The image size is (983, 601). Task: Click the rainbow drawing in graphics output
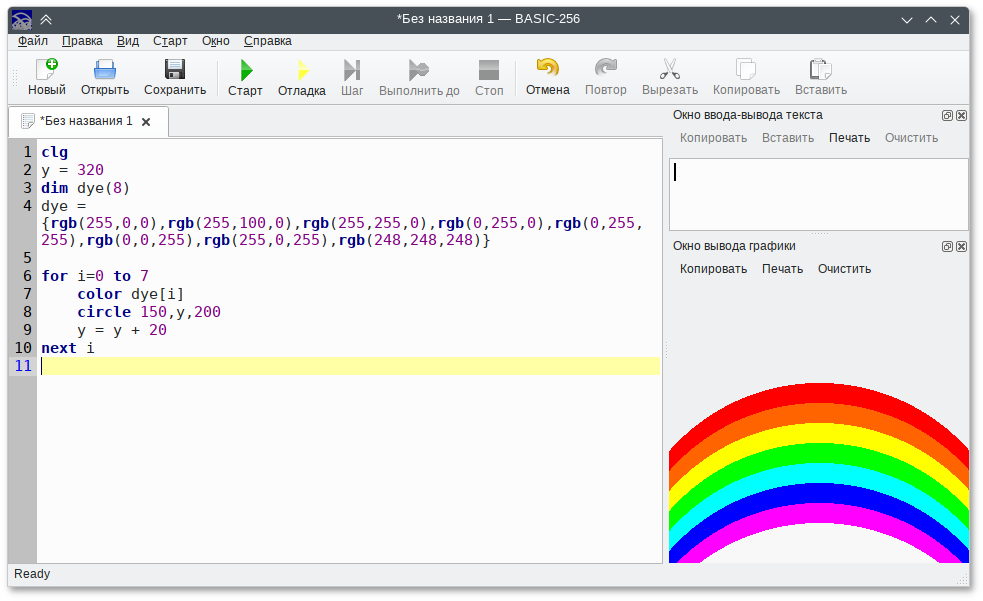(x=819, y=473)
